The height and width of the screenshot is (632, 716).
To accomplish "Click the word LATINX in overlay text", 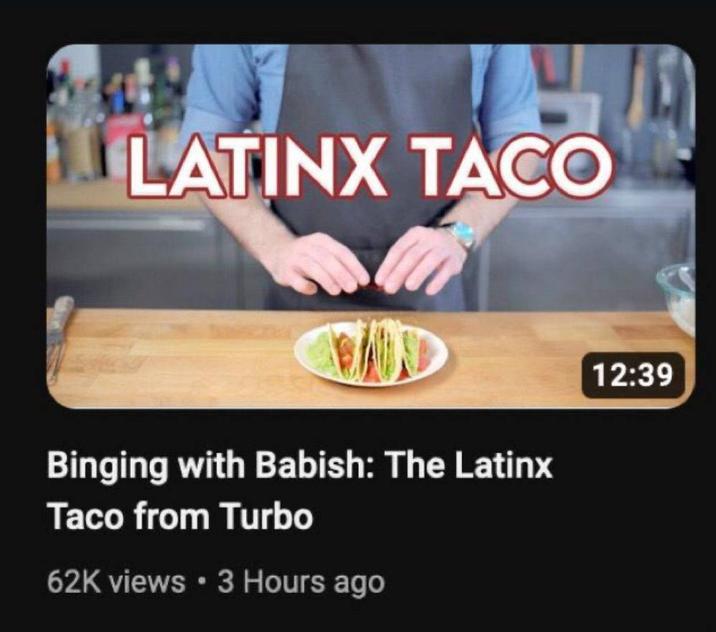I will coord(257,166).
